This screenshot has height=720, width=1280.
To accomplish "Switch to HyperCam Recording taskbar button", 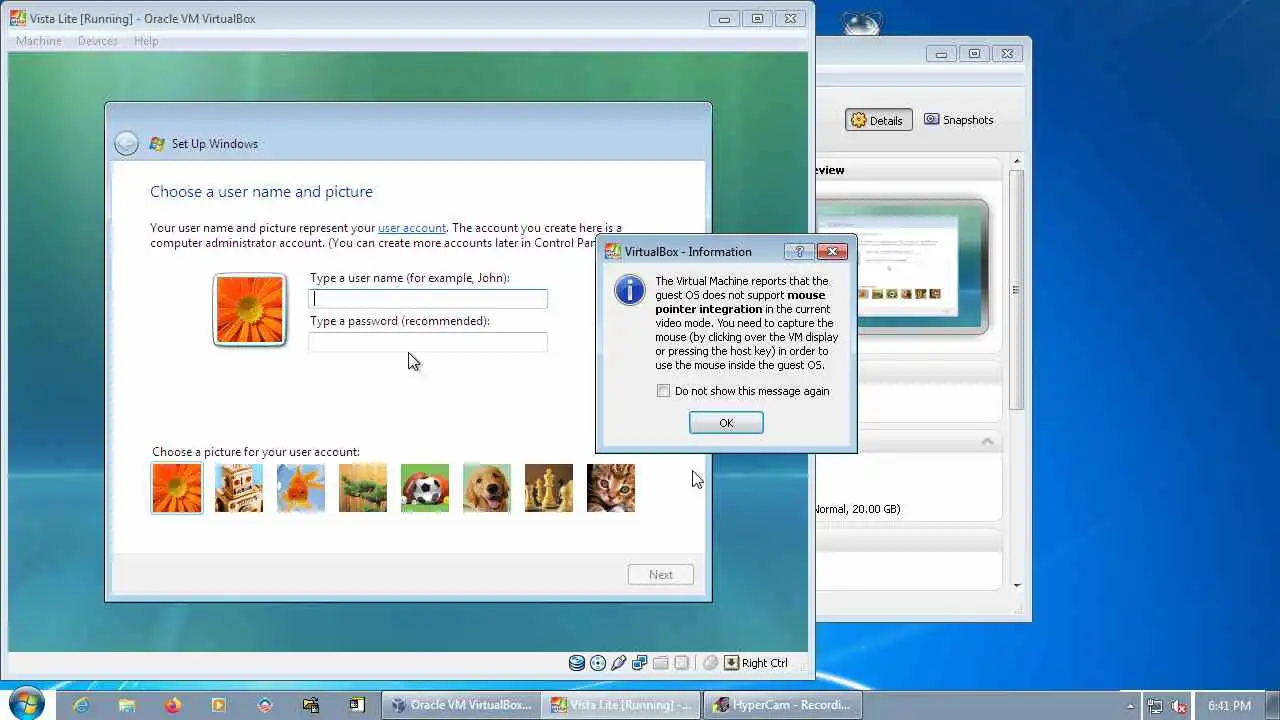I will tap(782, 705).
